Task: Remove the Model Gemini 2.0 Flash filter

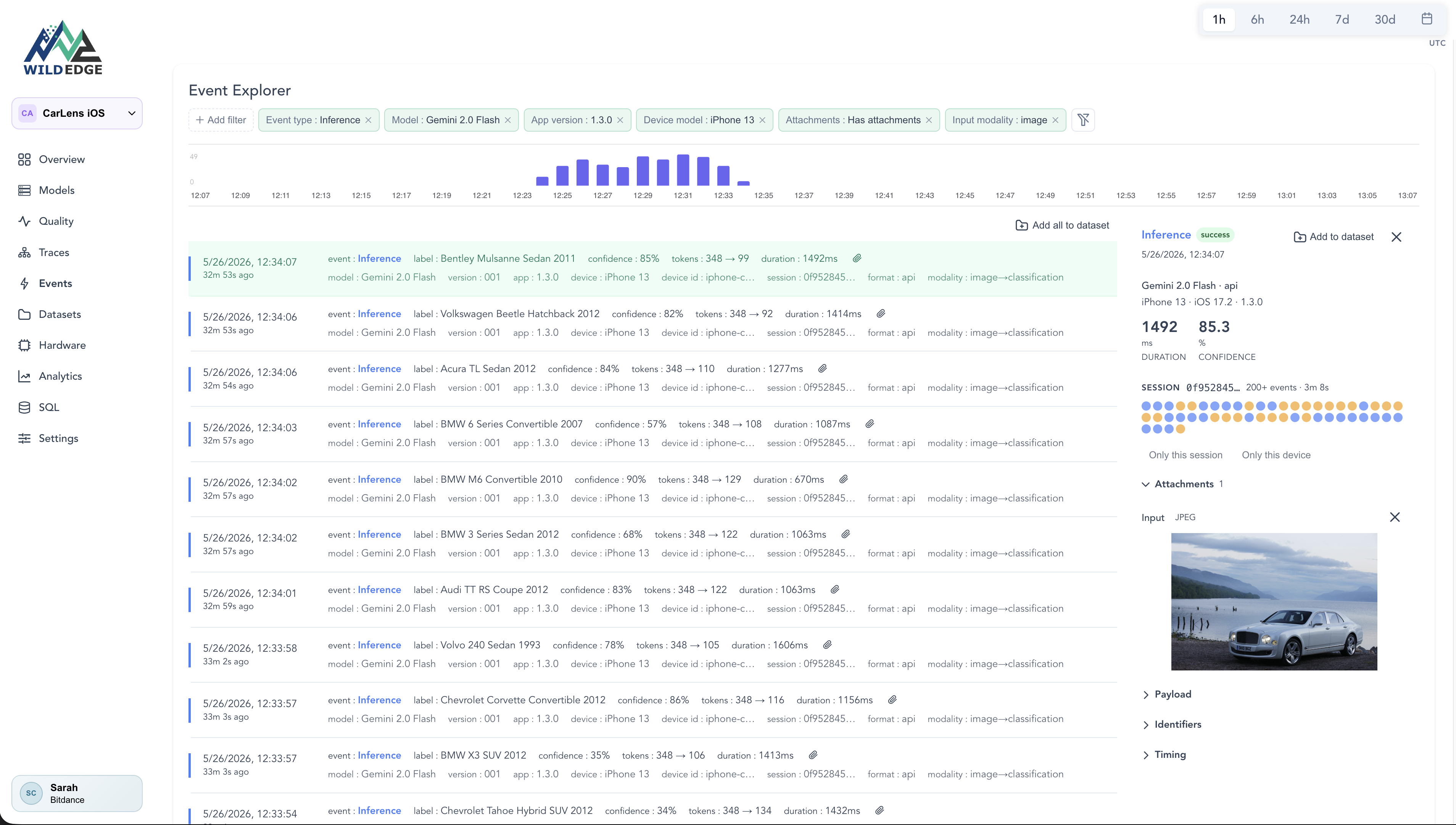Action: point(507,120)
